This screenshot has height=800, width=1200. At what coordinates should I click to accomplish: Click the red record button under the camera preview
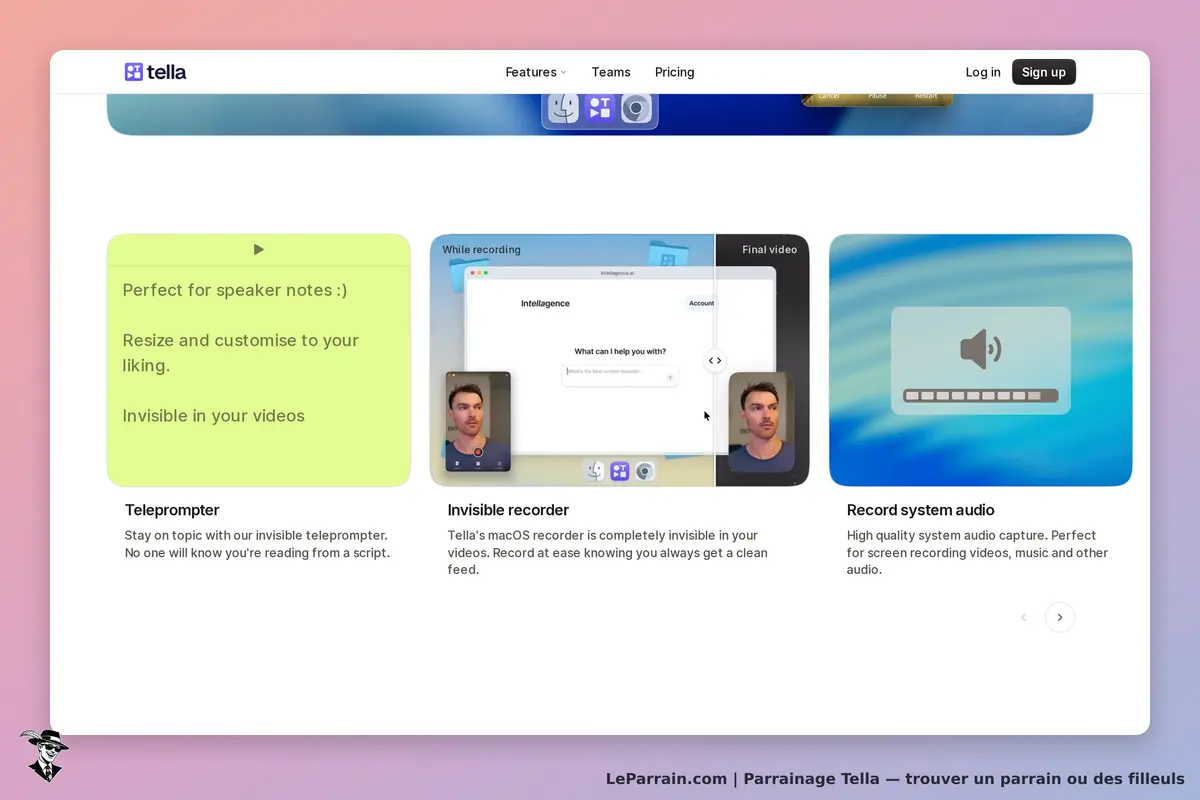point(478,452)
